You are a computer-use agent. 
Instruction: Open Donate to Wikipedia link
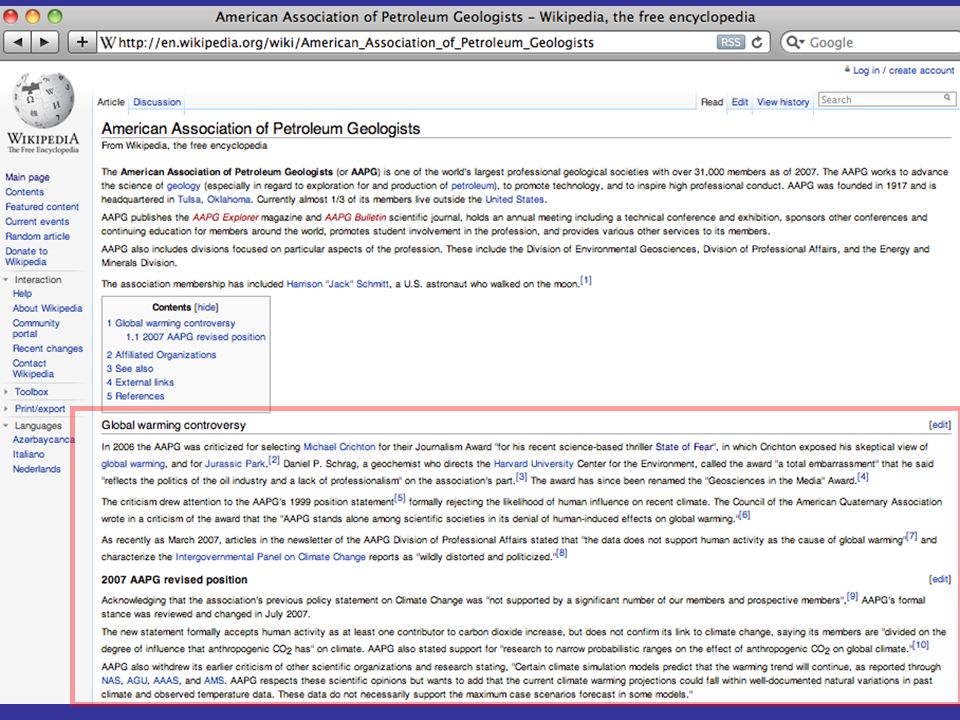26,256
